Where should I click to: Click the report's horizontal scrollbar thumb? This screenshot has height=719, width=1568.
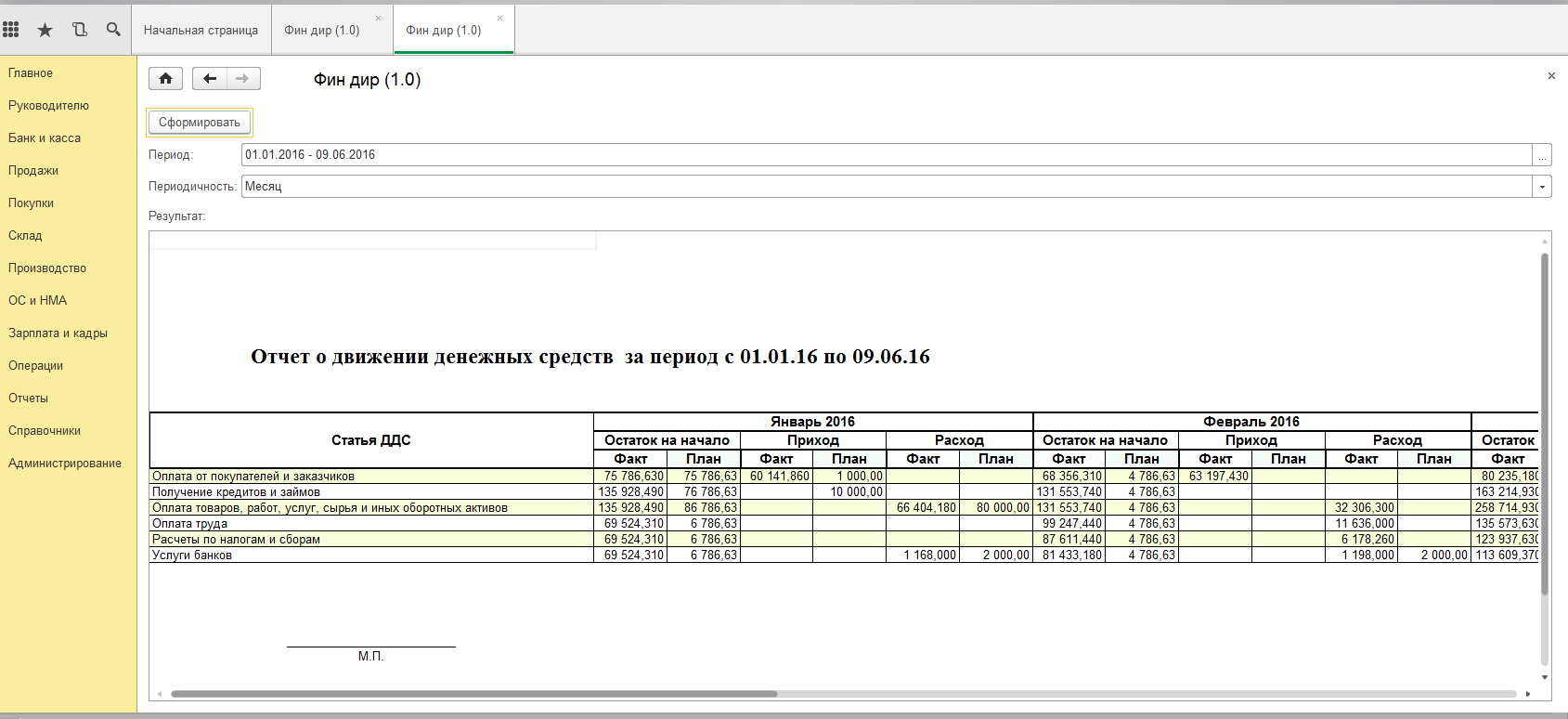[473, 694]
